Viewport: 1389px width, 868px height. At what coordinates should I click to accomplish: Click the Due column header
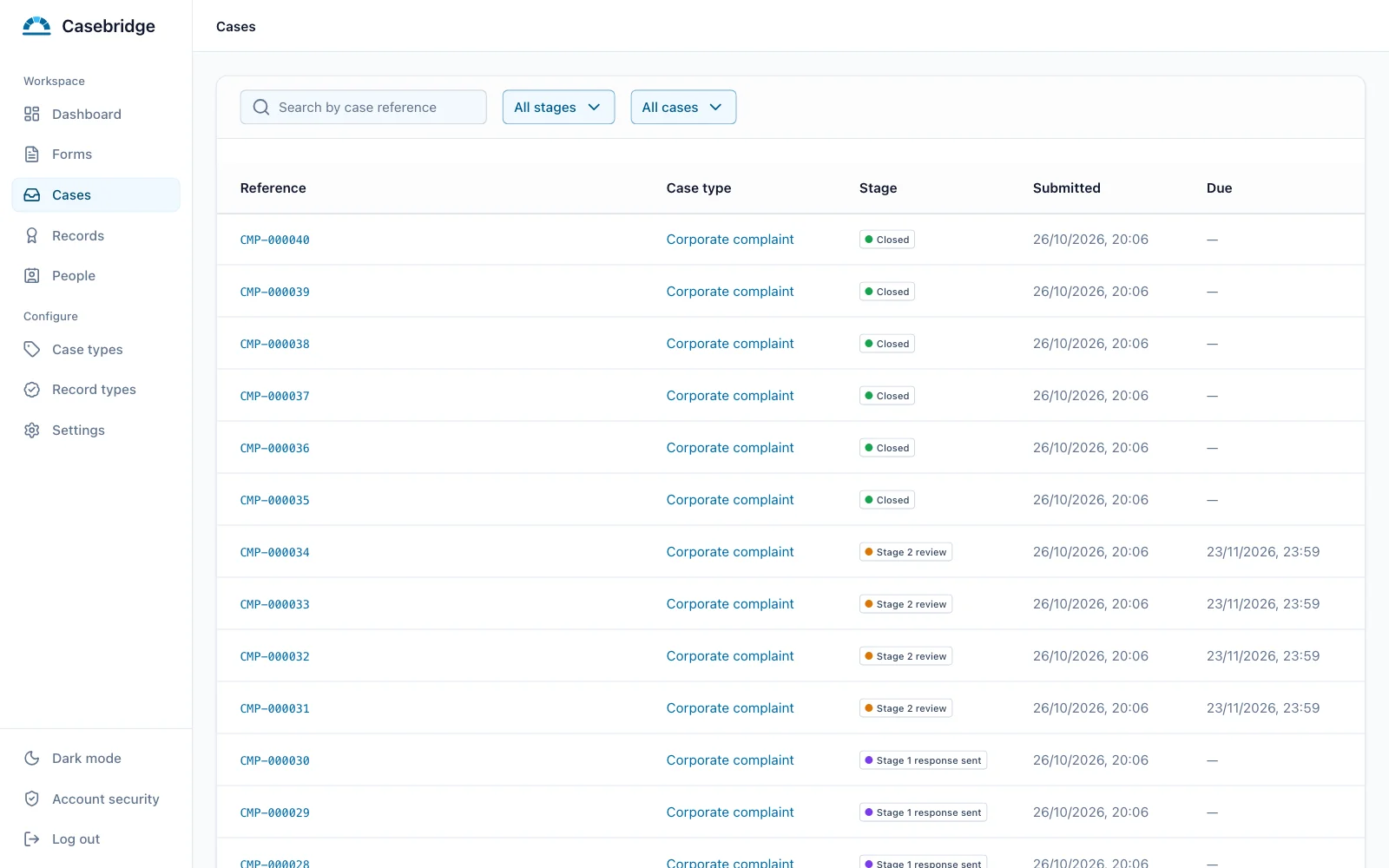(1220, 187)
